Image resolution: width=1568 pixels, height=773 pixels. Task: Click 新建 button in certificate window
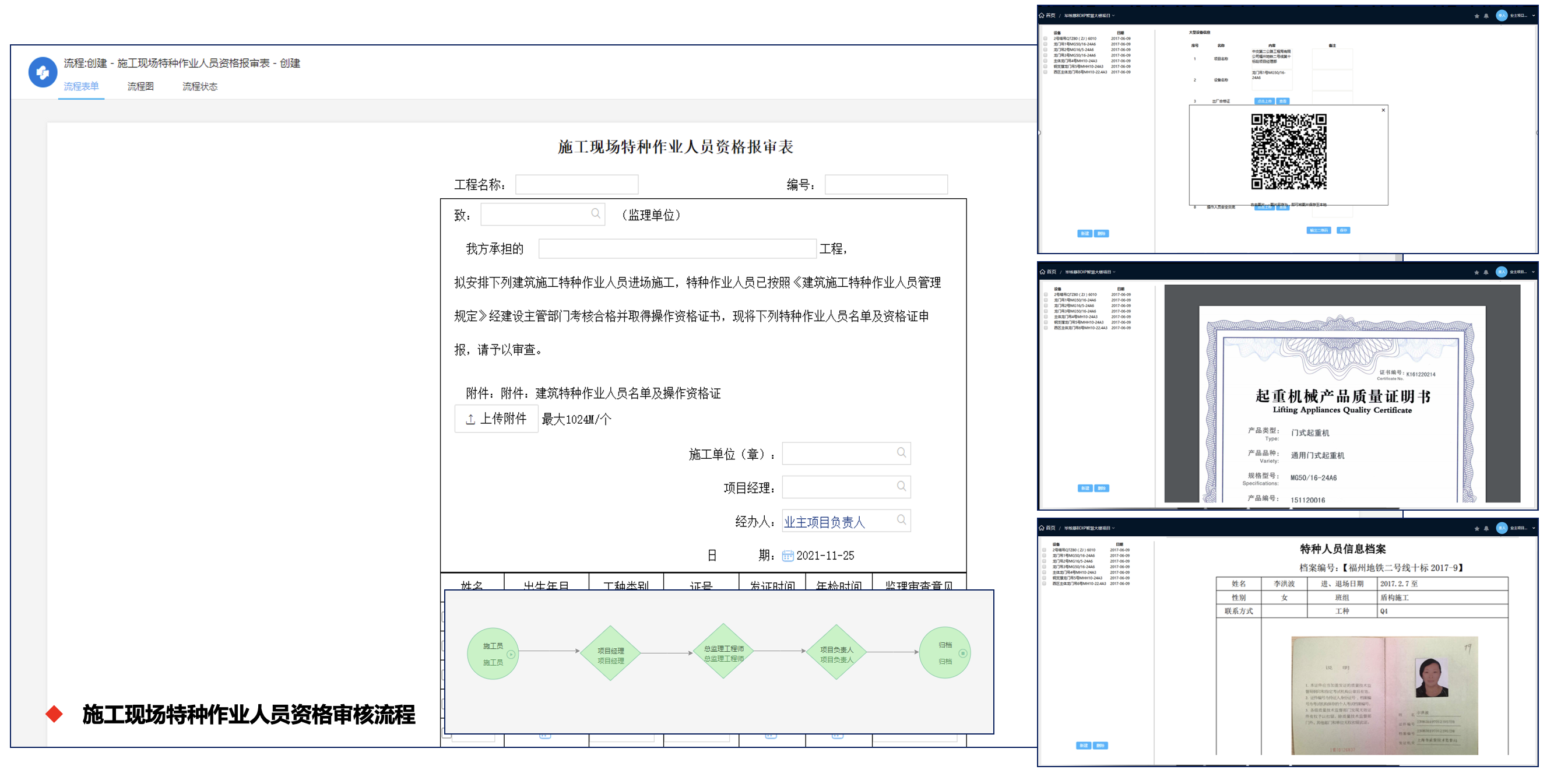[1084, 488]
